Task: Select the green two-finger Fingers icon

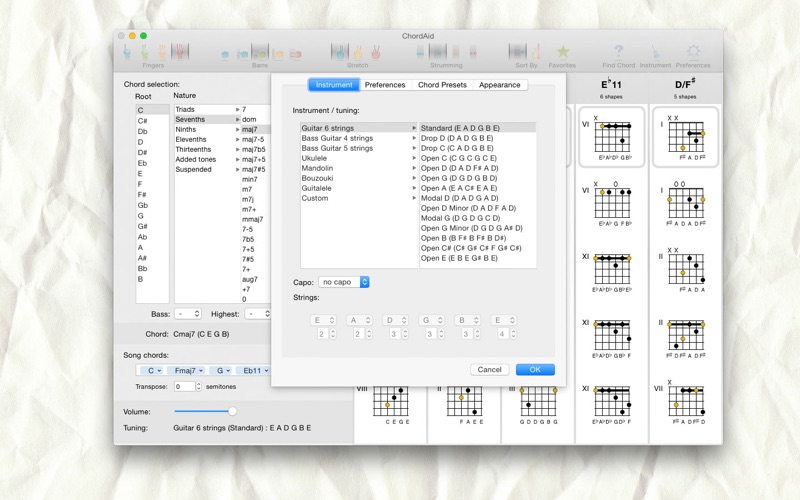Action: point(145,52)
